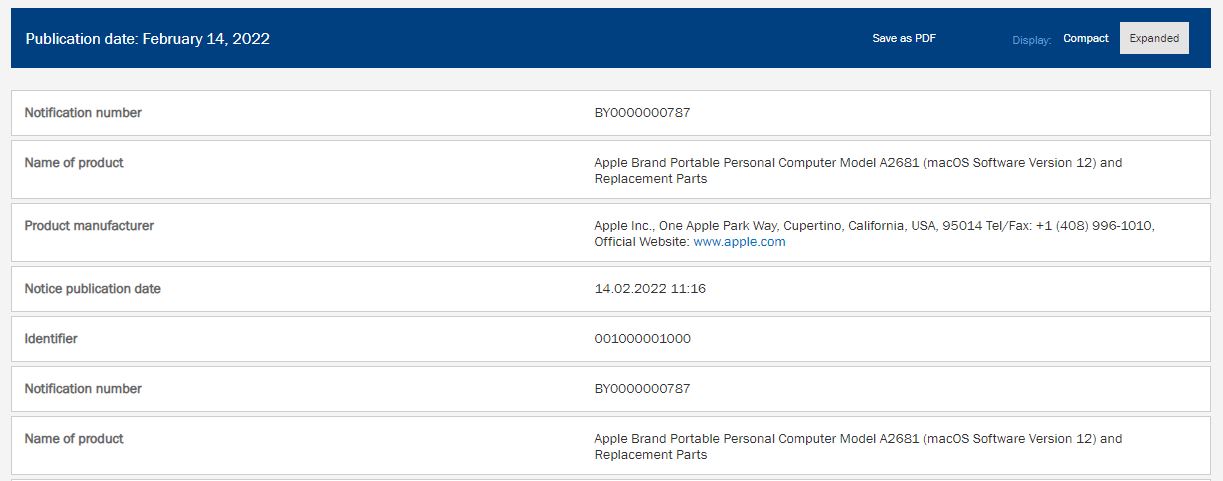The height and width of the screenshot is (481, 1223).
Task: Click the first BY0000000787 notification value
Action: [642, 113]
